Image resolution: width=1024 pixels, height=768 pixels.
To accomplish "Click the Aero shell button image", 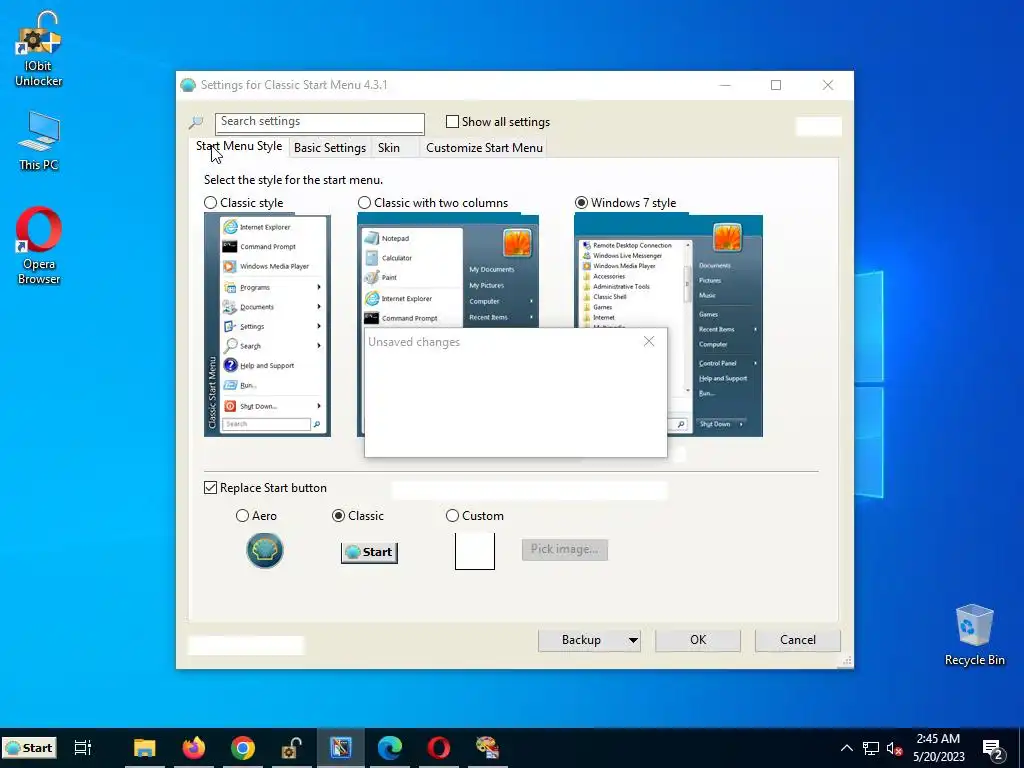I will click(x=264, y=551).
